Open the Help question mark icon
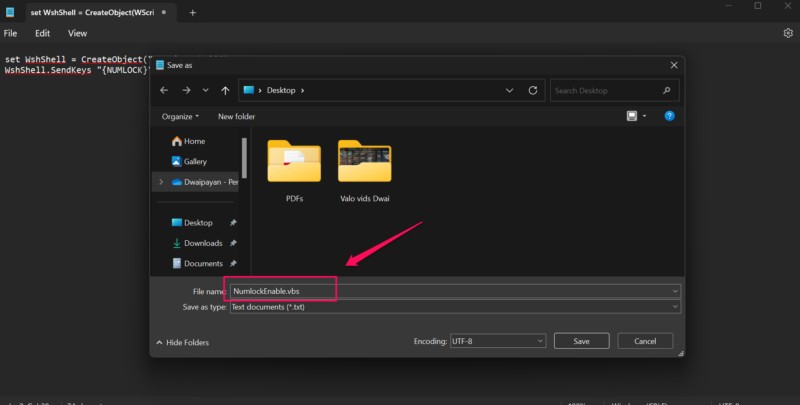This screenshot has width=800, height=405. (669, 116)
